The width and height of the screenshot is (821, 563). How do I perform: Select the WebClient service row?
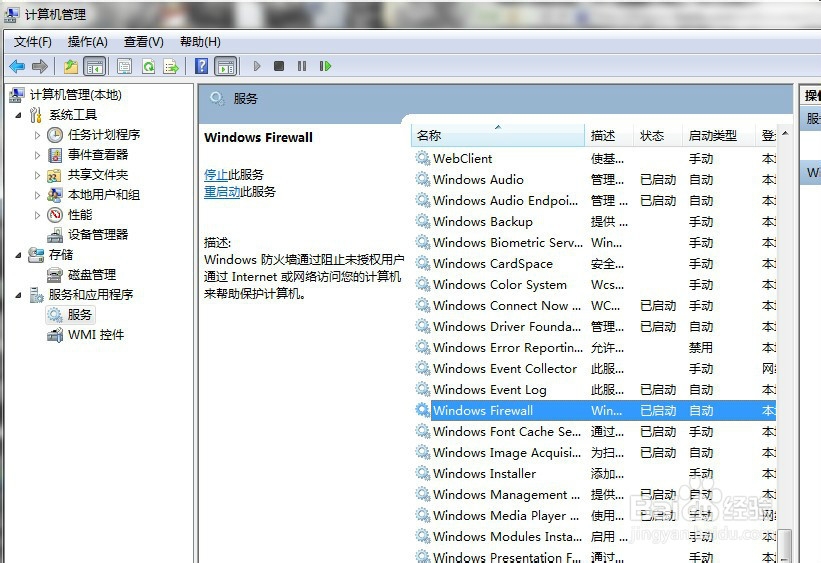tap(595, 159)
